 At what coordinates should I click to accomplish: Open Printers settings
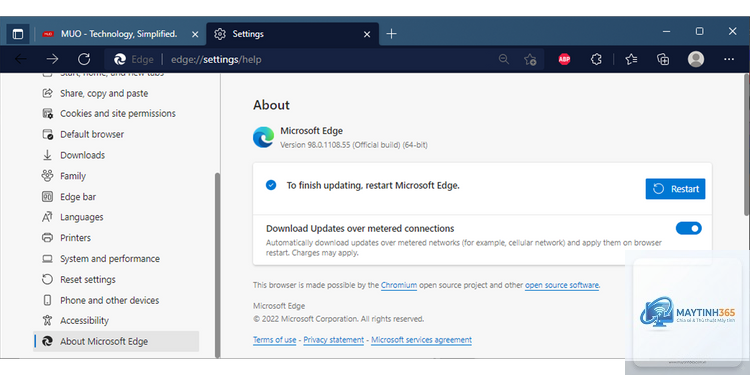coord(75,238)
